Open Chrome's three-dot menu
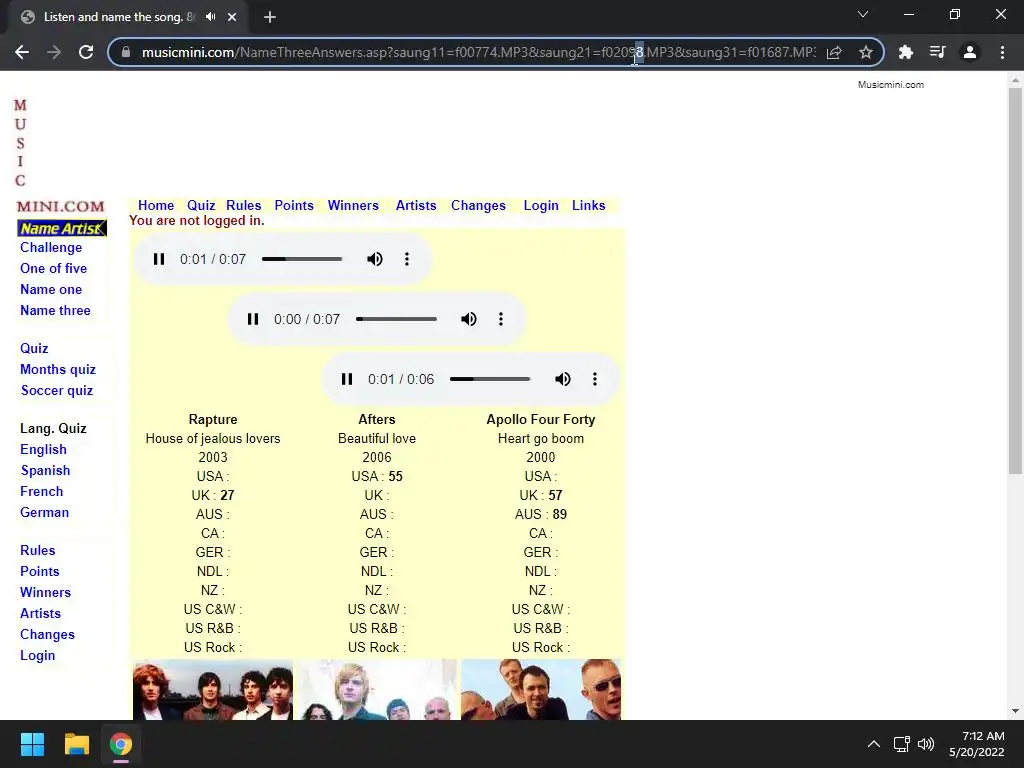 1002,52
